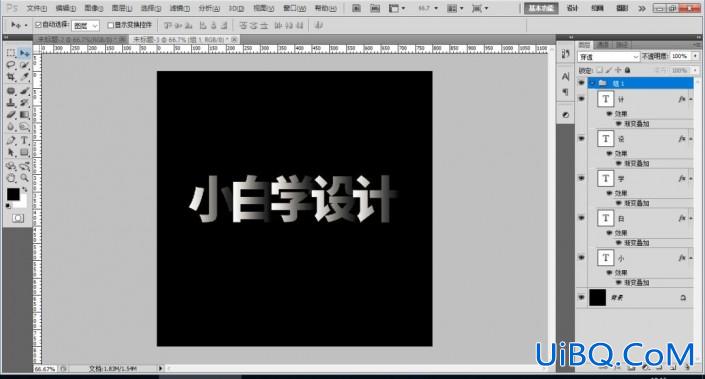
Task: Select the Clone Stamp tool
Action: [11, 103]
